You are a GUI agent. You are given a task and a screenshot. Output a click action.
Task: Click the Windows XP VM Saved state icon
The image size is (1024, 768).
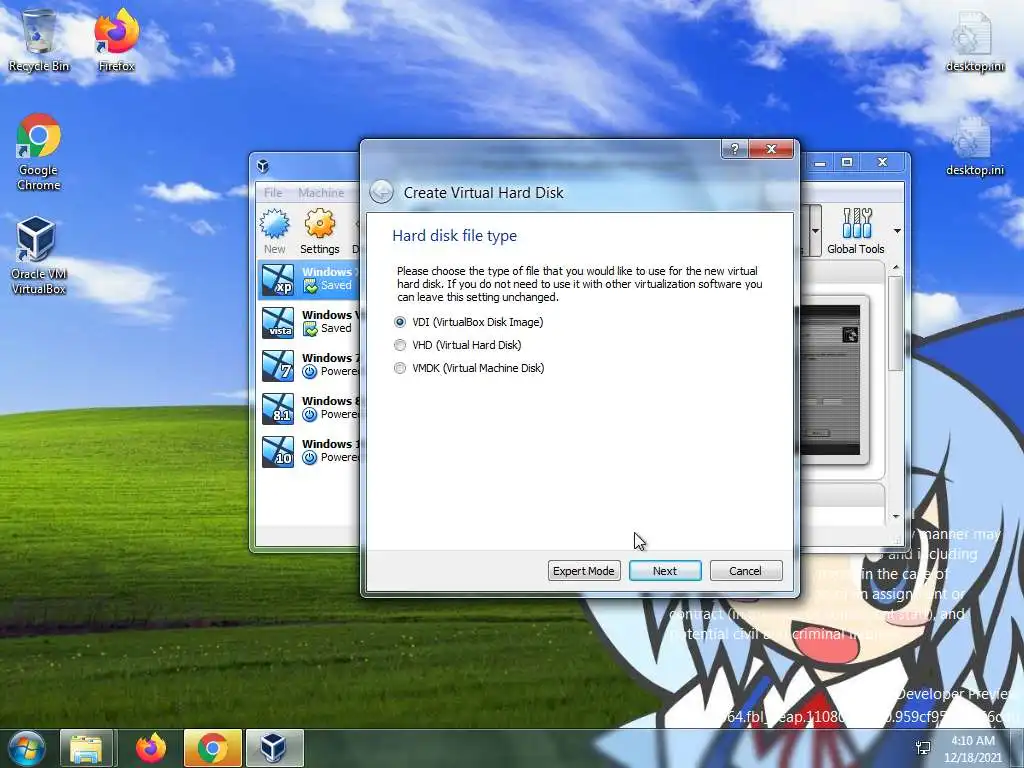point(310,286)
